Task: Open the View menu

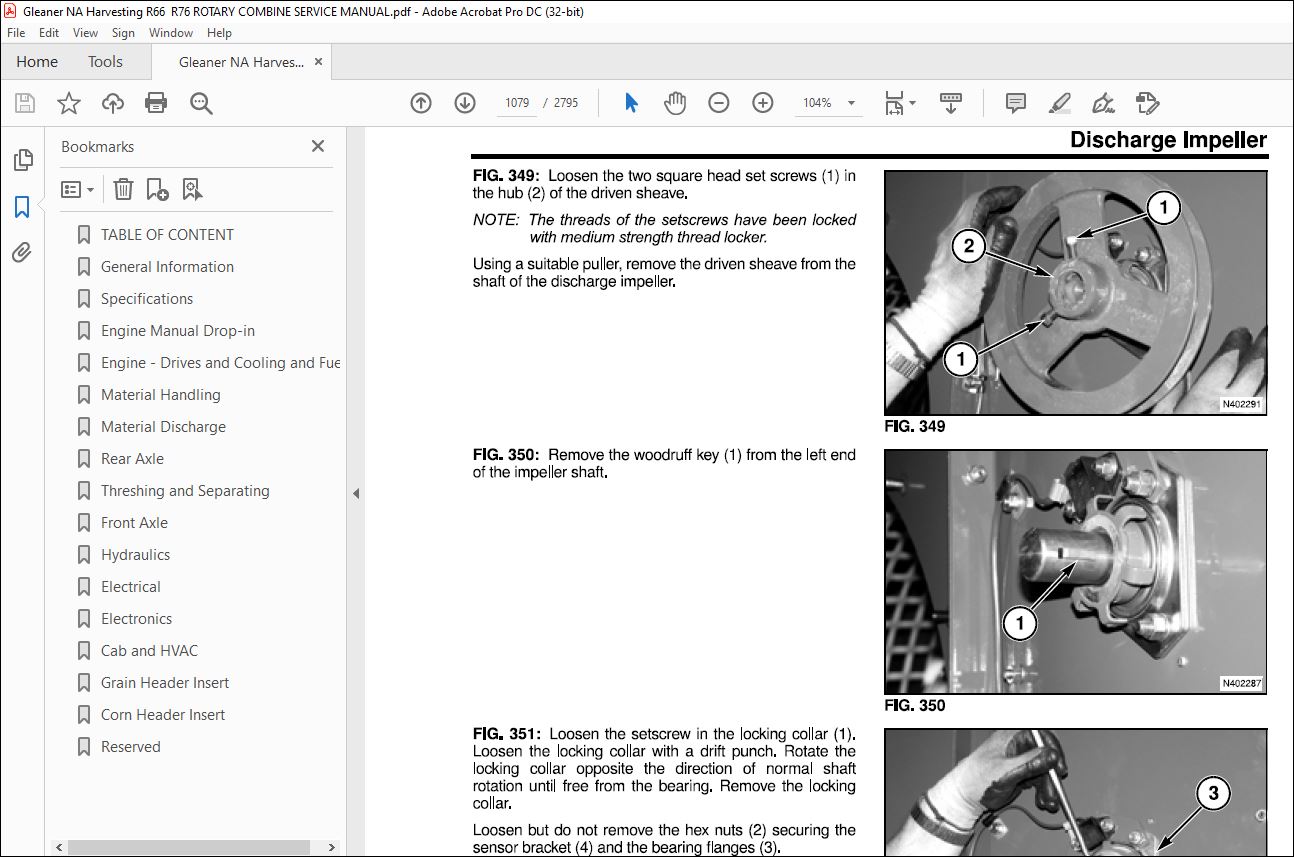Action: point(86,33)
